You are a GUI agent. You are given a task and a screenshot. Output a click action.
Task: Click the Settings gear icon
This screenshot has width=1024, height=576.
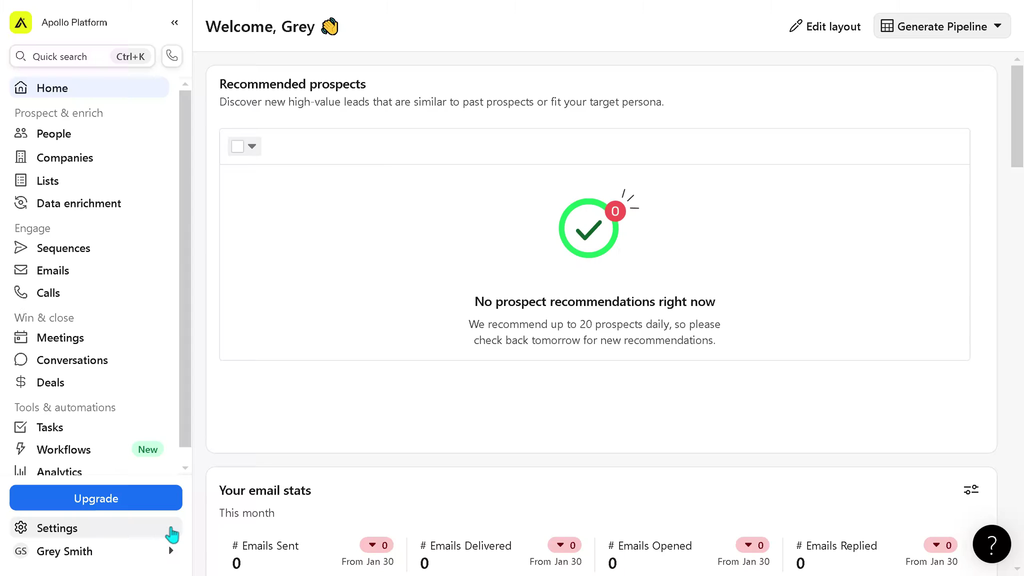(x=21, y=528)
